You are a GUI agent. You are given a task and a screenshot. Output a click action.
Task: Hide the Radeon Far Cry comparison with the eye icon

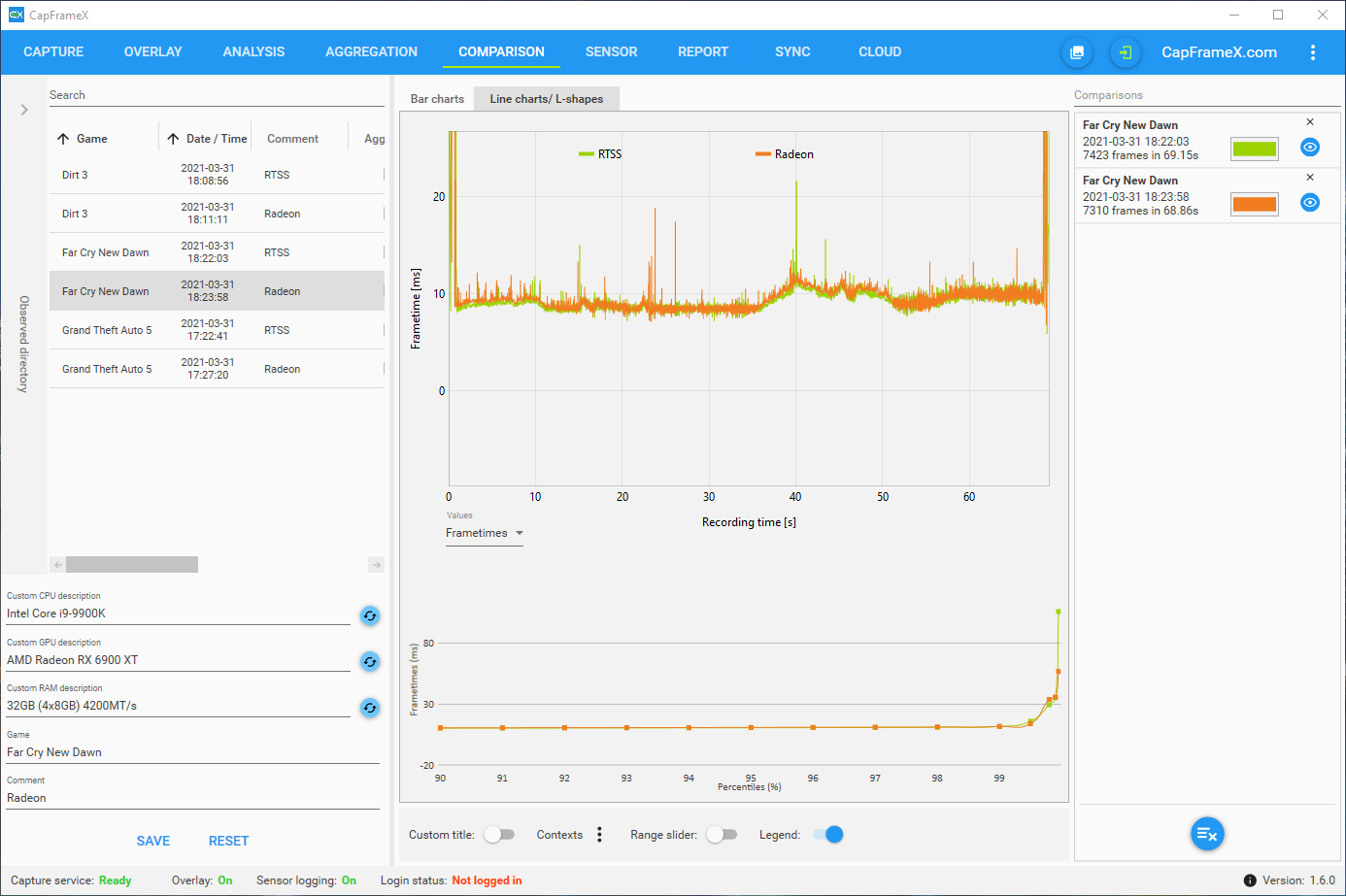pyautogui.click(x=1310, y=203)
